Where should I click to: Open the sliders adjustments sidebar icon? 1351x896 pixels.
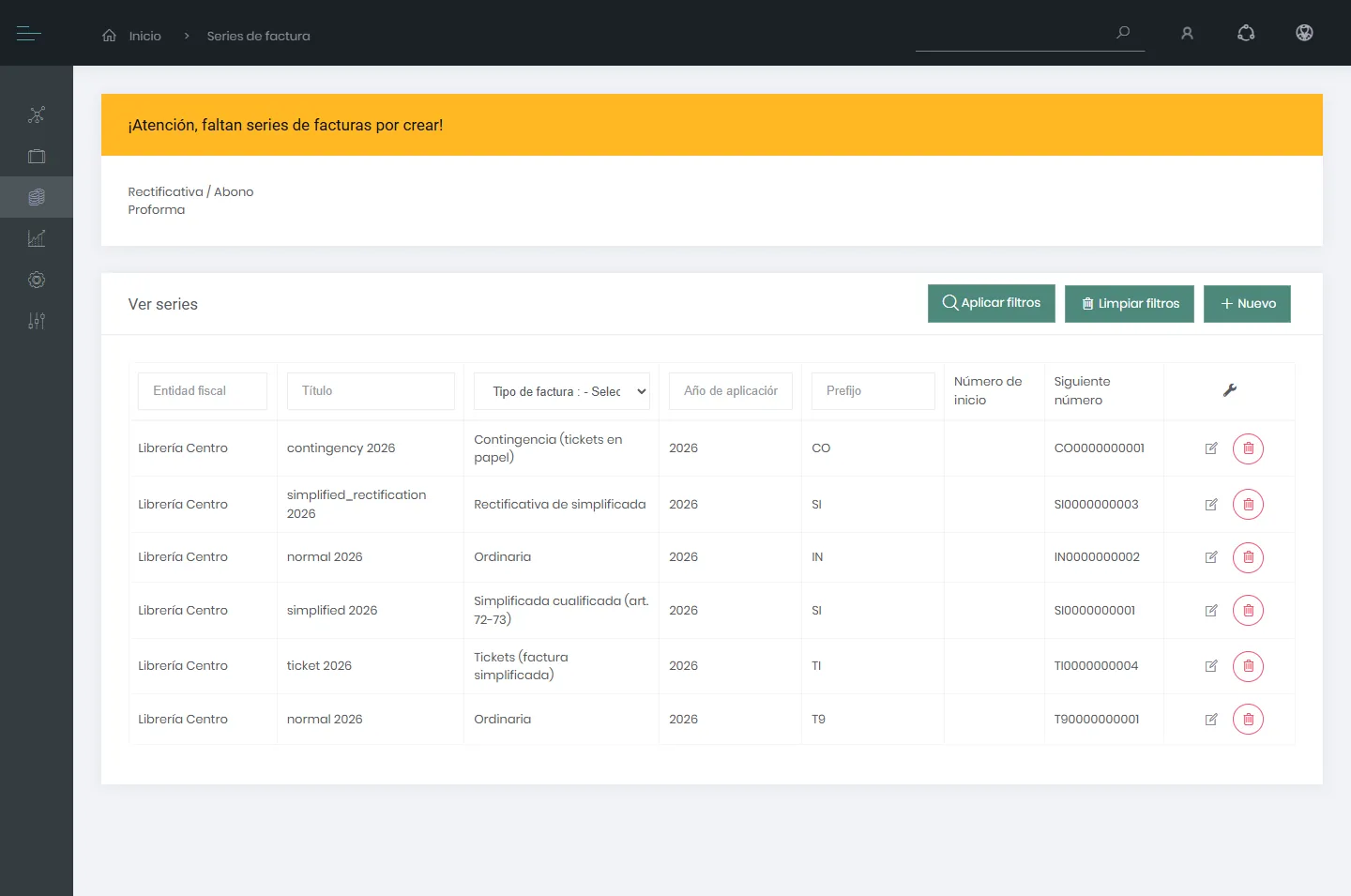(x=37, y=321)
